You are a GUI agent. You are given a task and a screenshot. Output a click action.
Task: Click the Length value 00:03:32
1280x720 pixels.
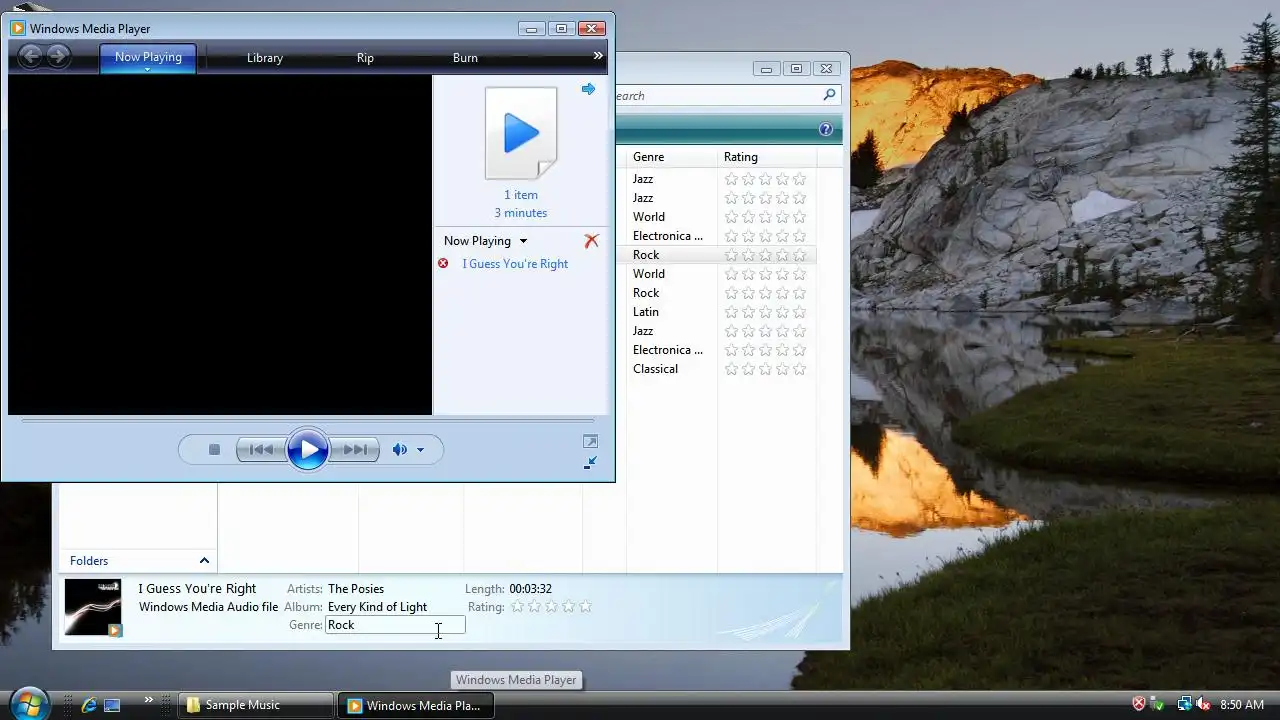[530, 589]
